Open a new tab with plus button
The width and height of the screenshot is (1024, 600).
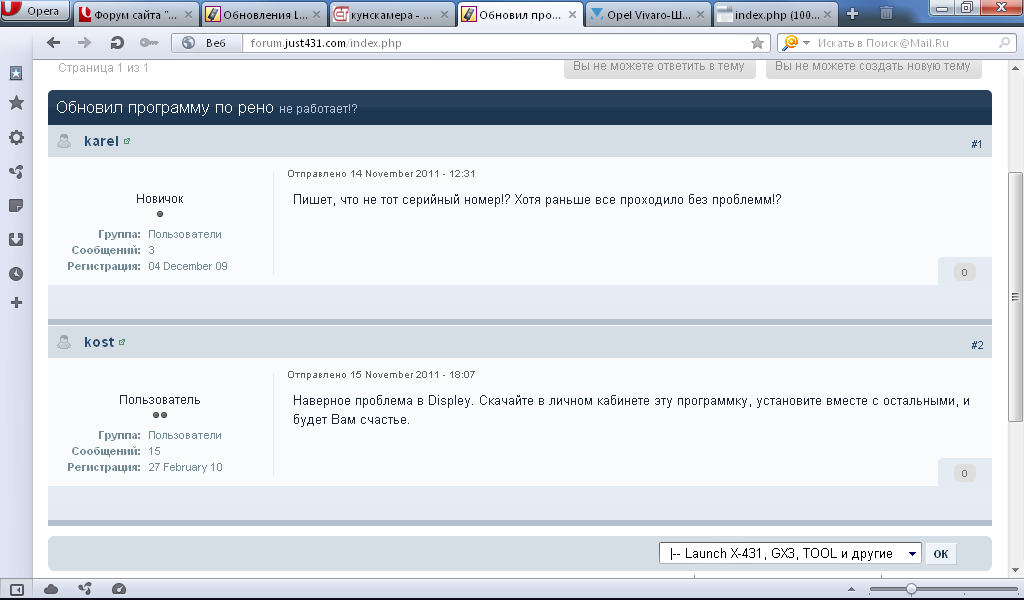tap(852, 13)
